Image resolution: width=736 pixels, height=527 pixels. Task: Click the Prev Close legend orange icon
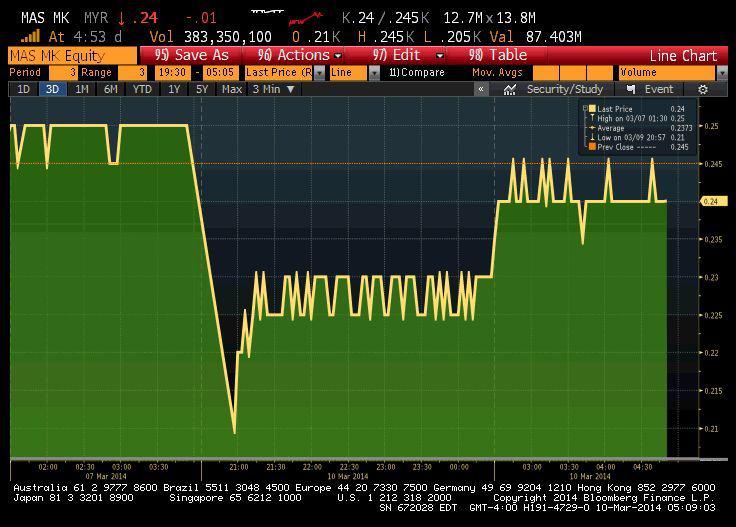coord(592,147)
